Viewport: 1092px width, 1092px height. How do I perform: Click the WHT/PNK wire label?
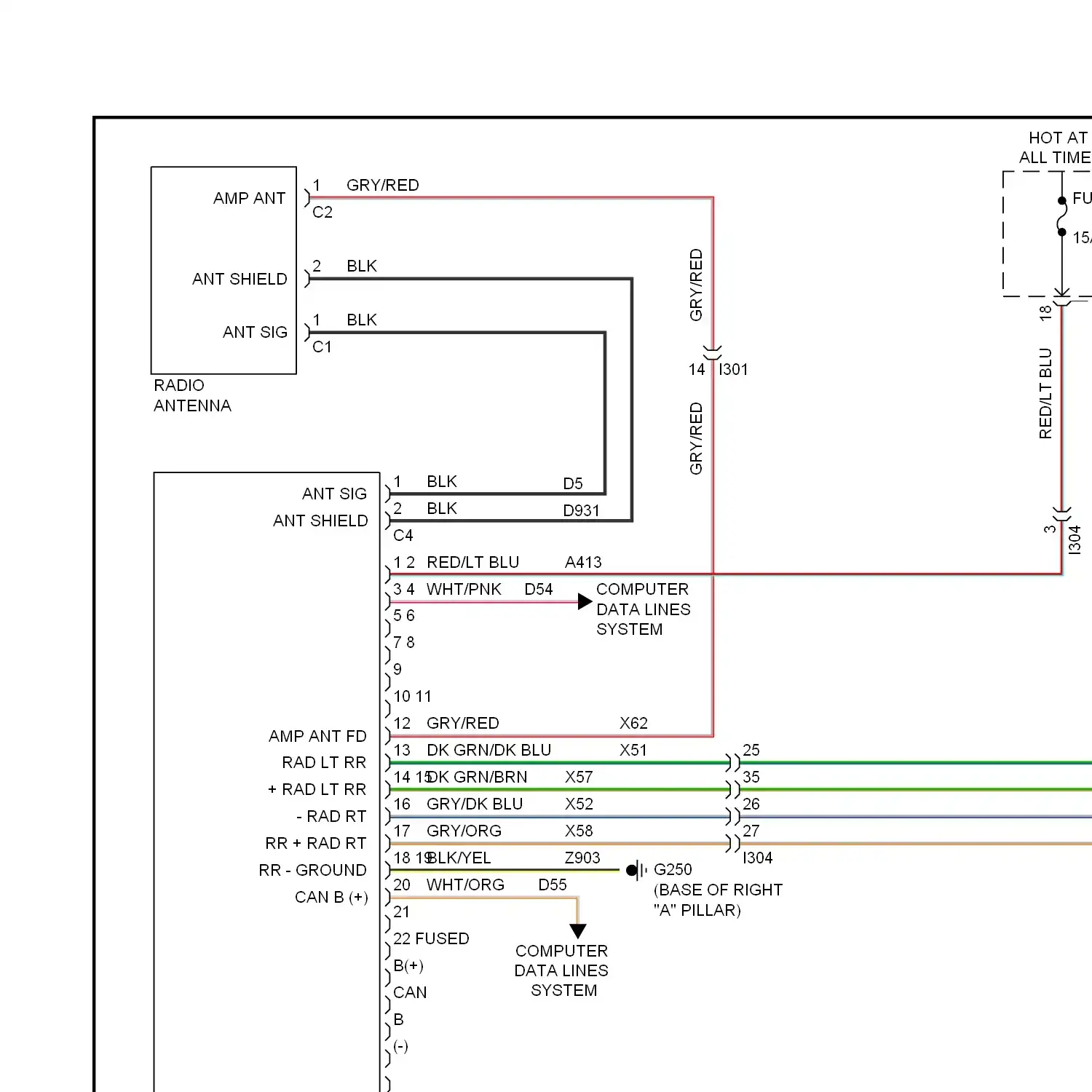pyautogui.click(x=464, y=589)
